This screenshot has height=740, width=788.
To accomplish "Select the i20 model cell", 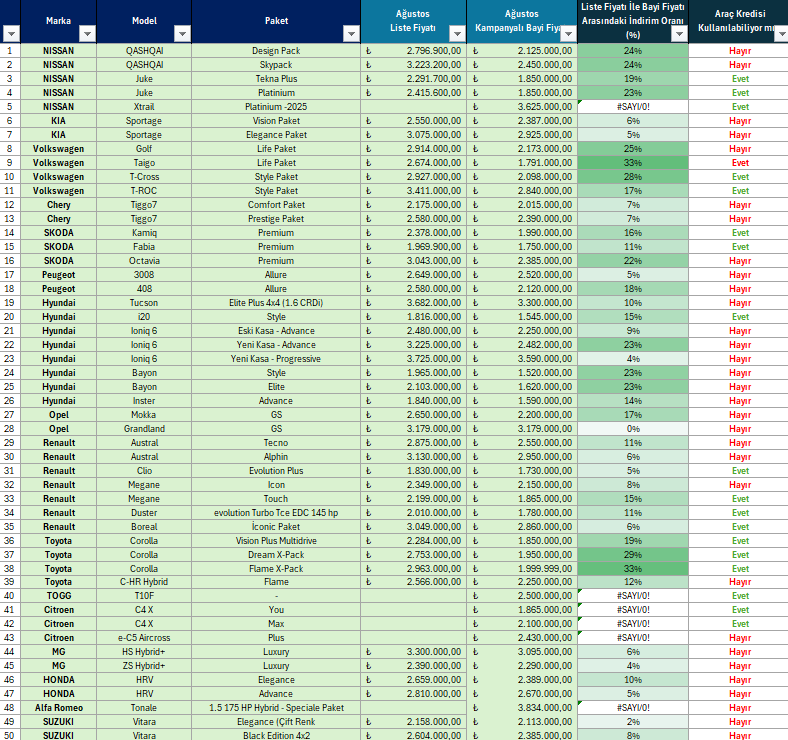I will pos(144,317).
